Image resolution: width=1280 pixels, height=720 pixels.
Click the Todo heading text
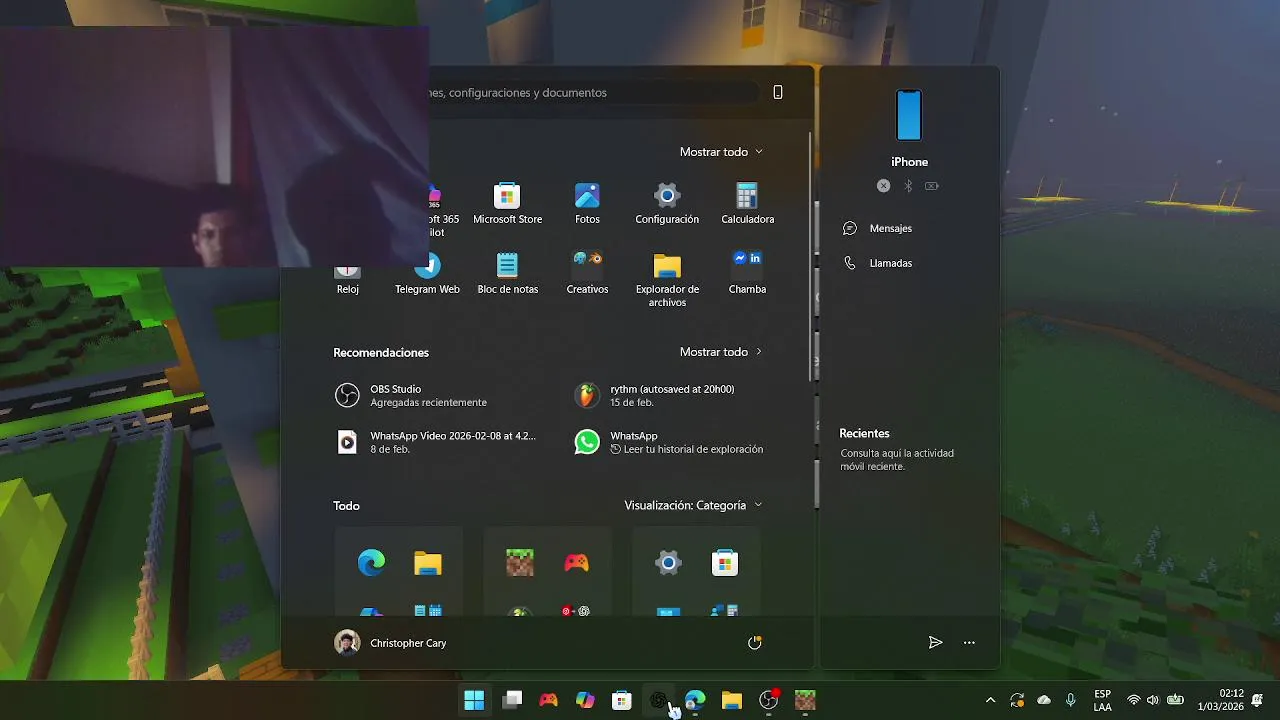tap(346, 505)
